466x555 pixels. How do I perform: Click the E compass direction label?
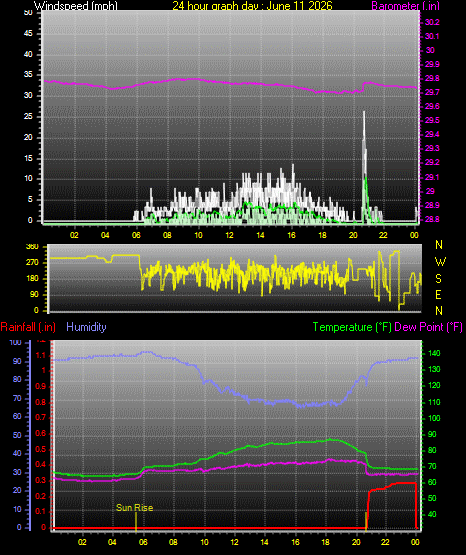(438, 295)
